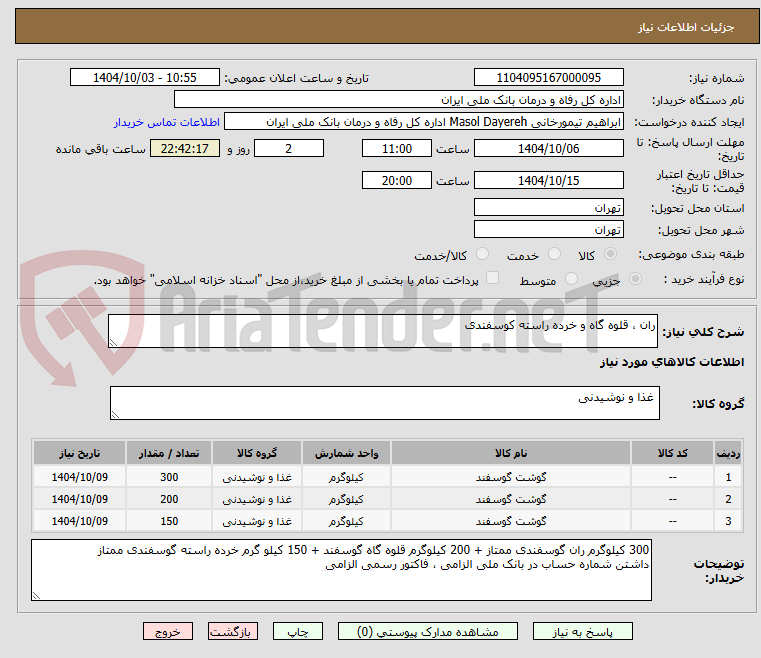
Task: Click the price validity date 1404/10/15
Action: (548, 181)
